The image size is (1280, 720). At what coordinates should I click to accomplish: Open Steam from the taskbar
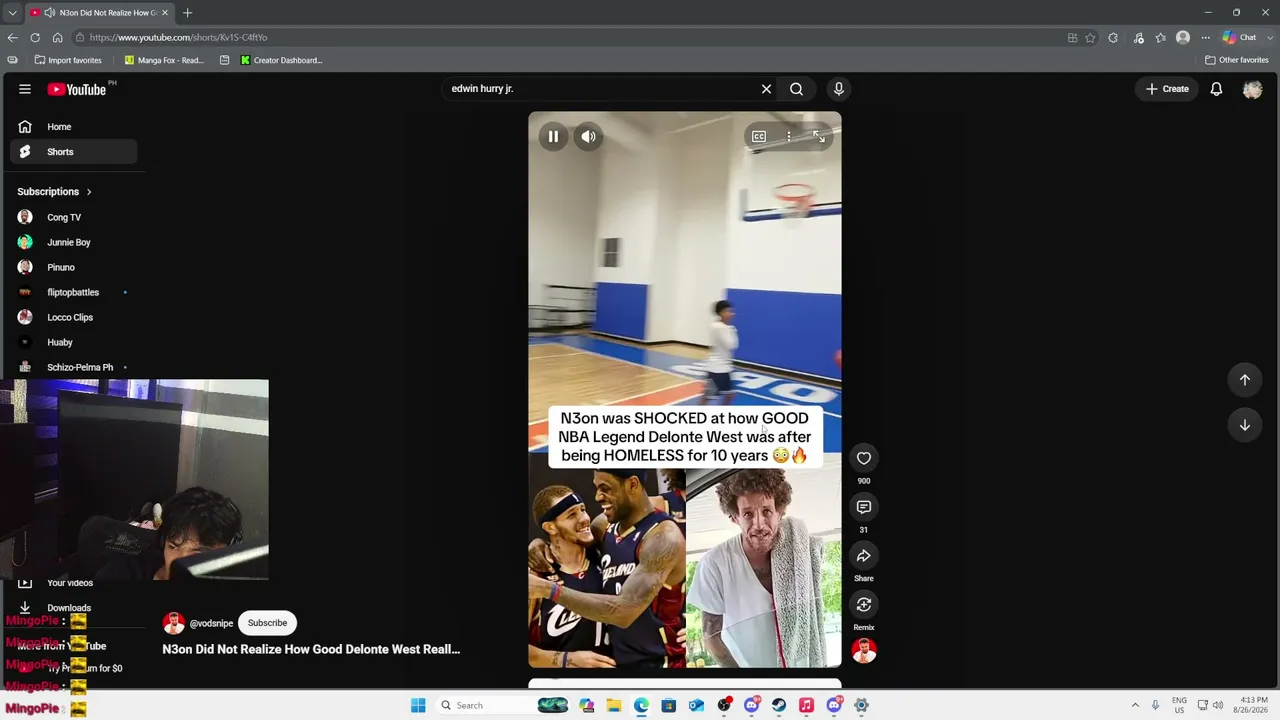point(778,706)
